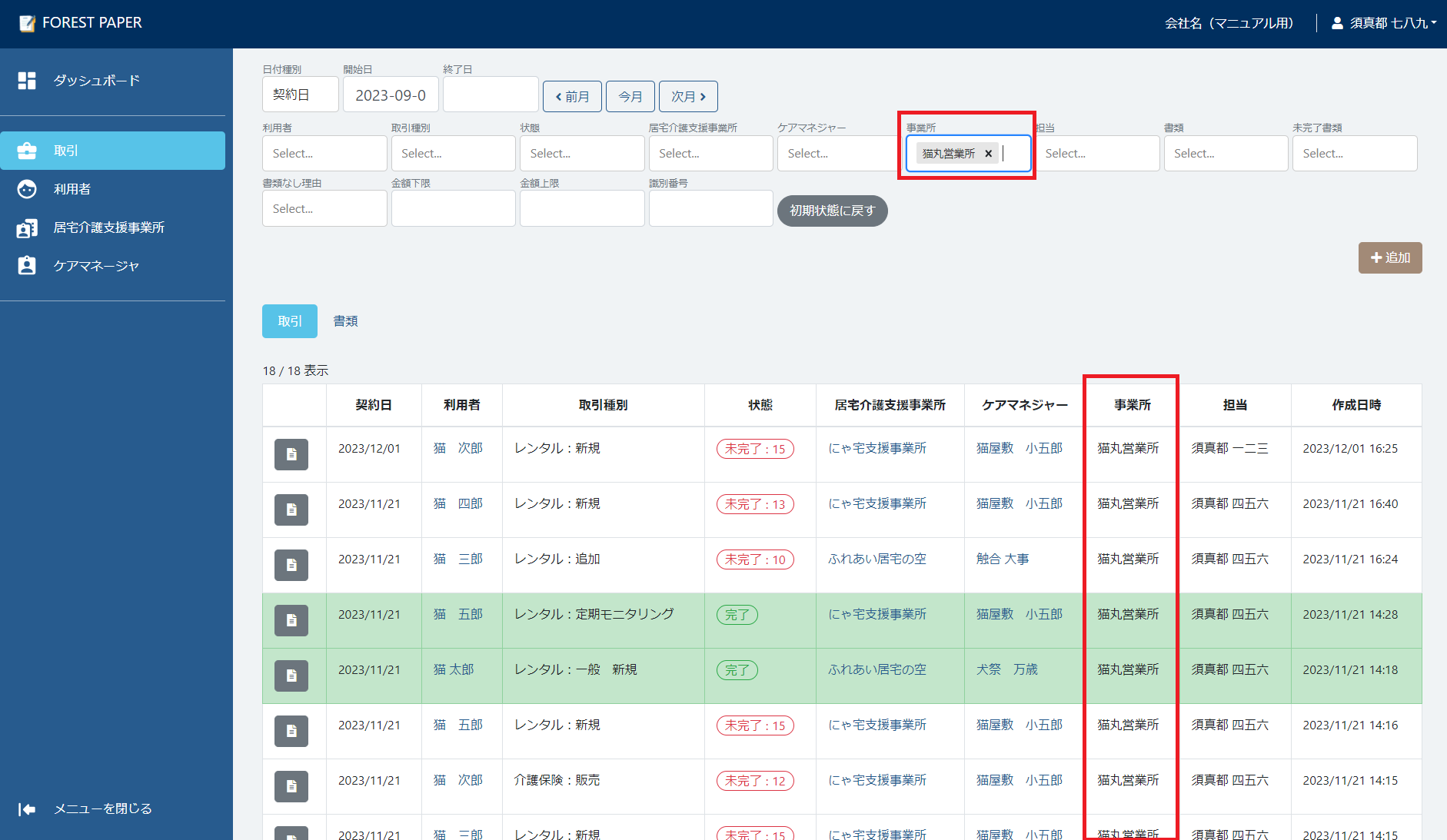Open document icon for 2023/12/01 row
The image size is (1447, 840).
coord(291,454)
